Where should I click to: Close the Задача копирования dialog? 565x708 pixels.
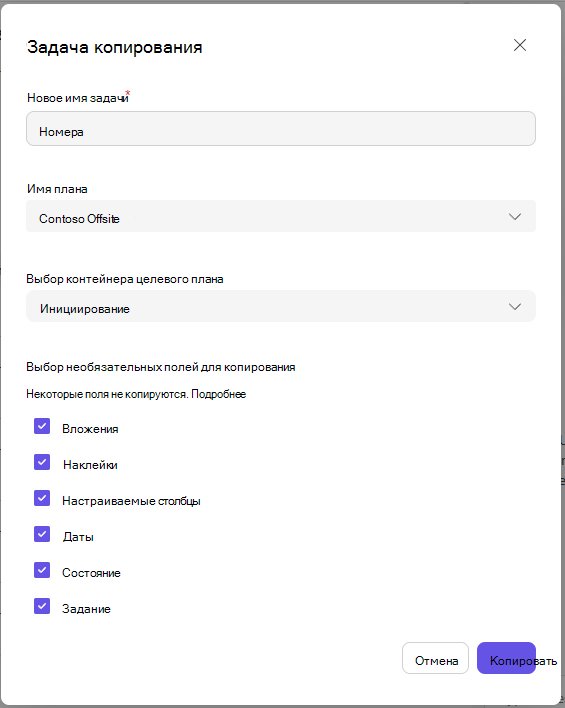[520, 45]
